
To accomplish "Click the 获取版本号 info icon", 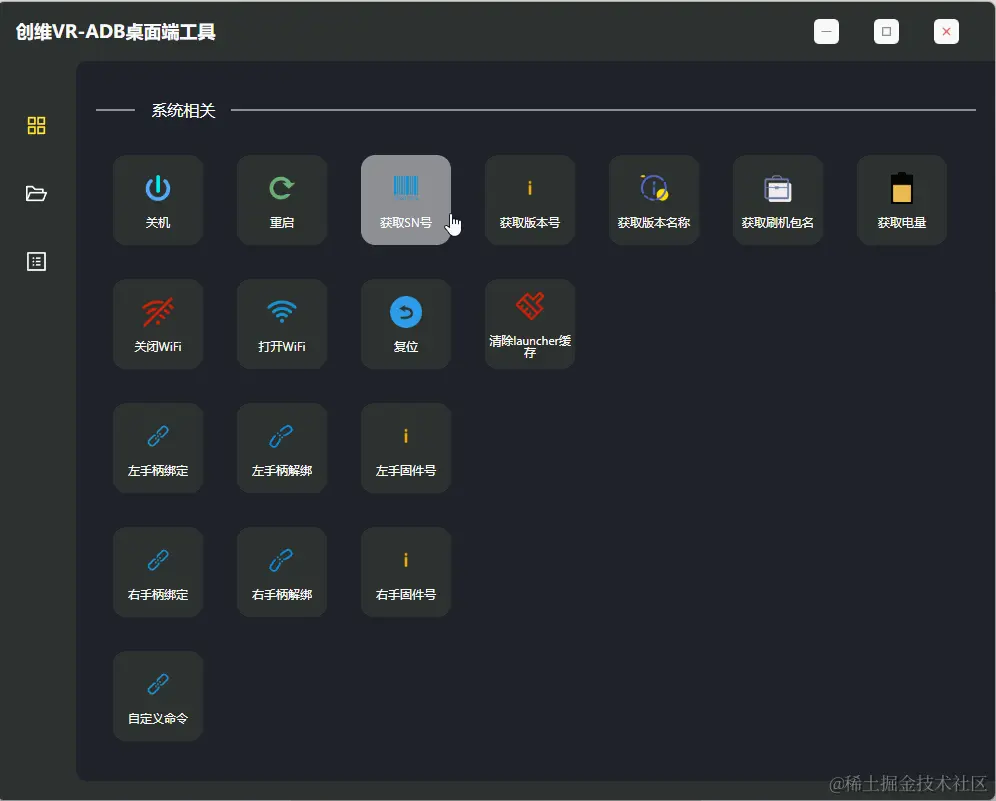I will point(530,186).
